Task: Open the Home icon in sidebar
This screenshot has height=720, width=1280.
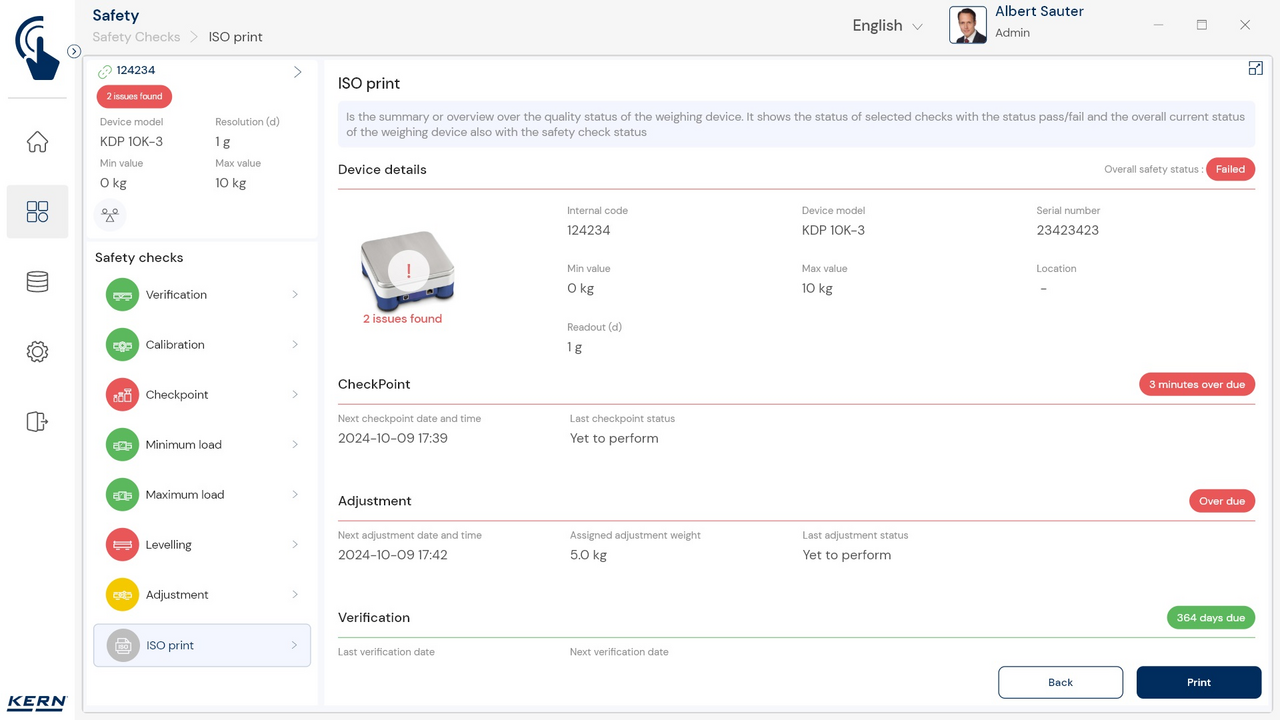Action: coord(37,142)
